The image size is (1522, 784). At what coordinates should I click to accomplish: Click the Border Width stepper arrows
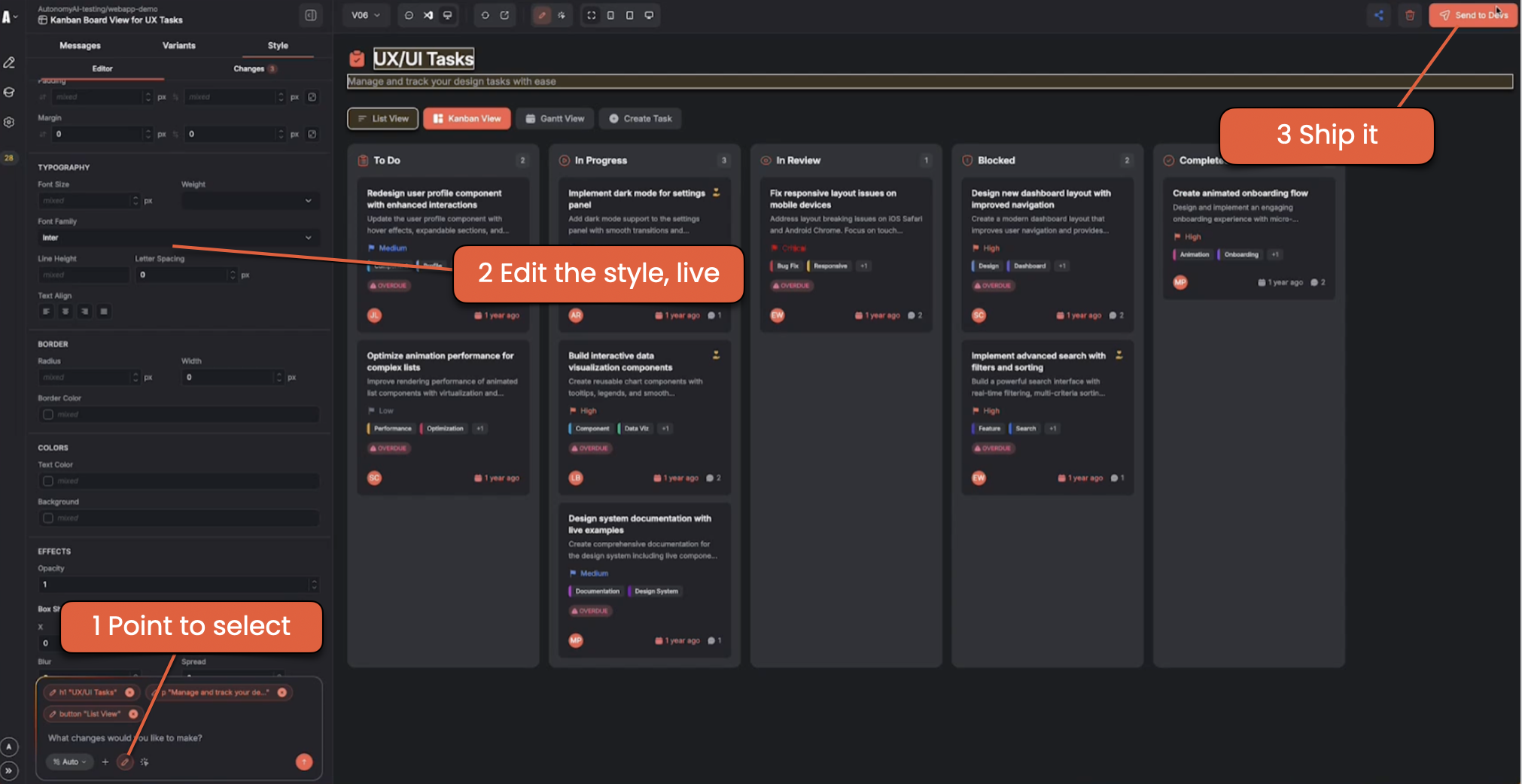(x=279, y=377)
